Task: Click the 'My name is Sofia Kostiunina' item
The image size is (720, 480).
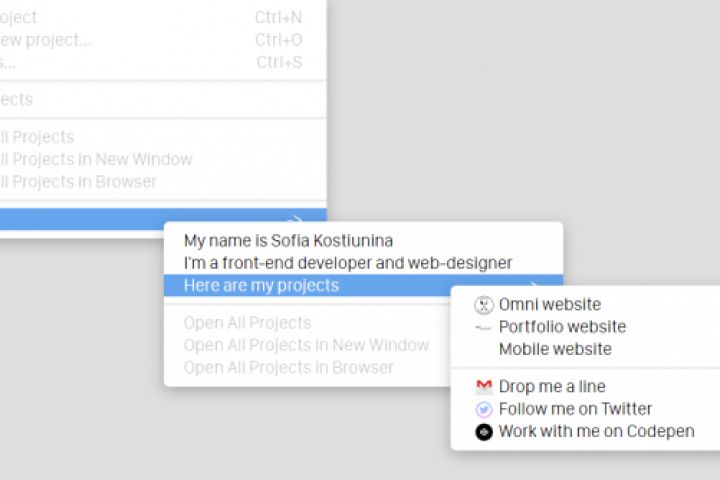Action: click(288, 240)
